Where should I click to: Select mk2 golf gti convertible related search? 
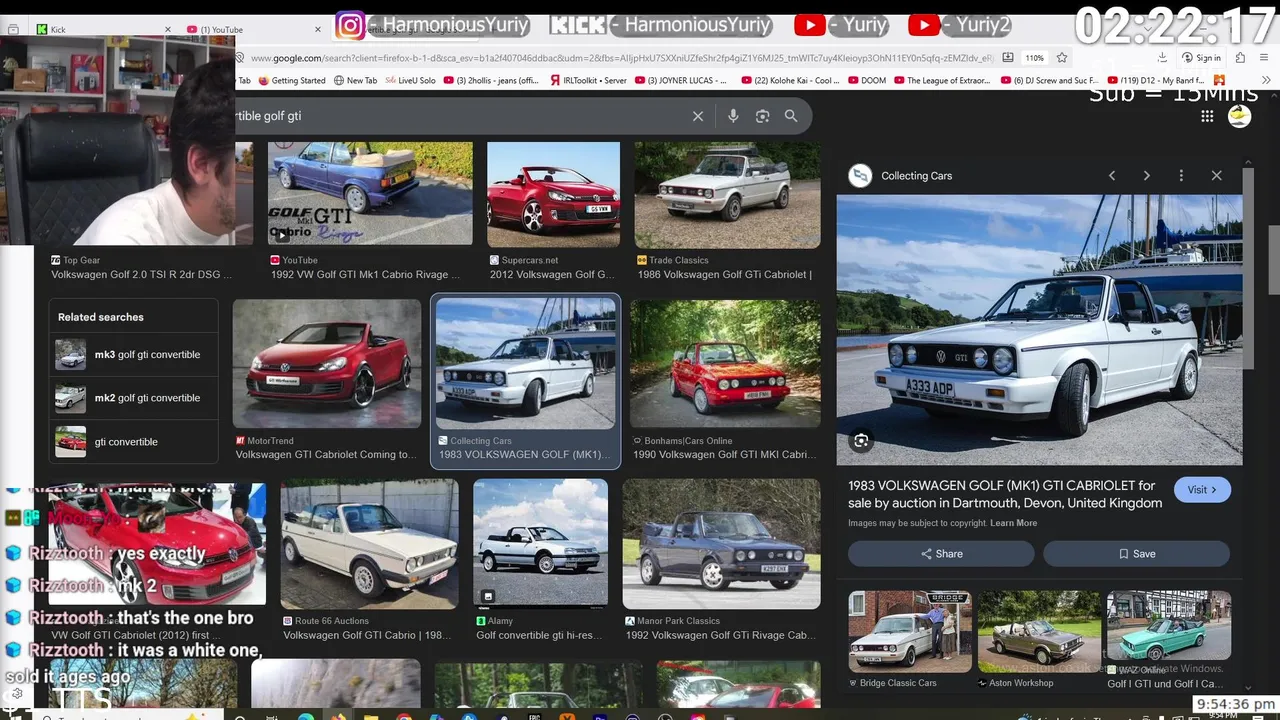tap(133, 398)
